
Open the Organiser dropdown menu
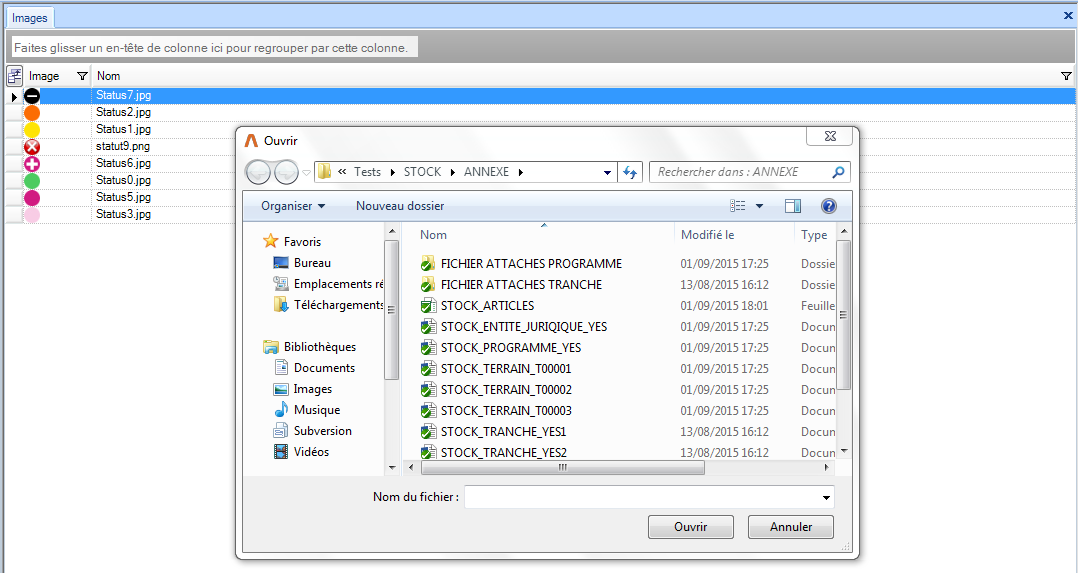[293, 206]
